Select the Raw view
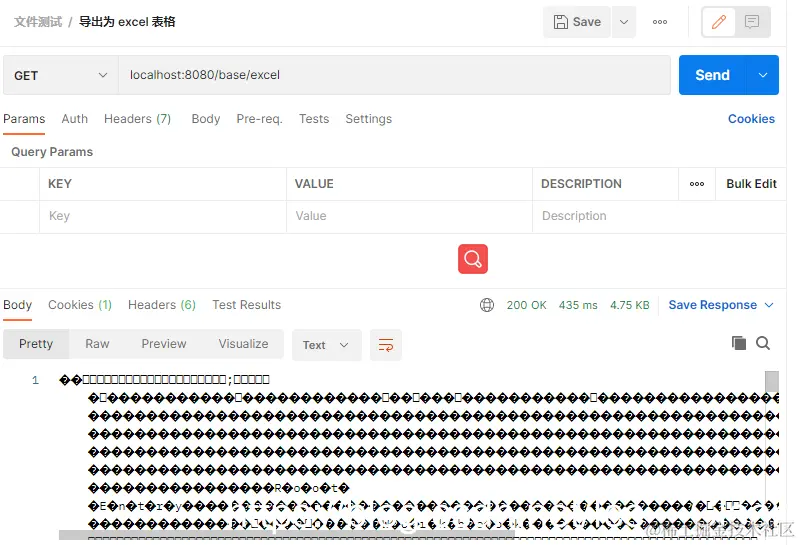 [x=97, y=344]
